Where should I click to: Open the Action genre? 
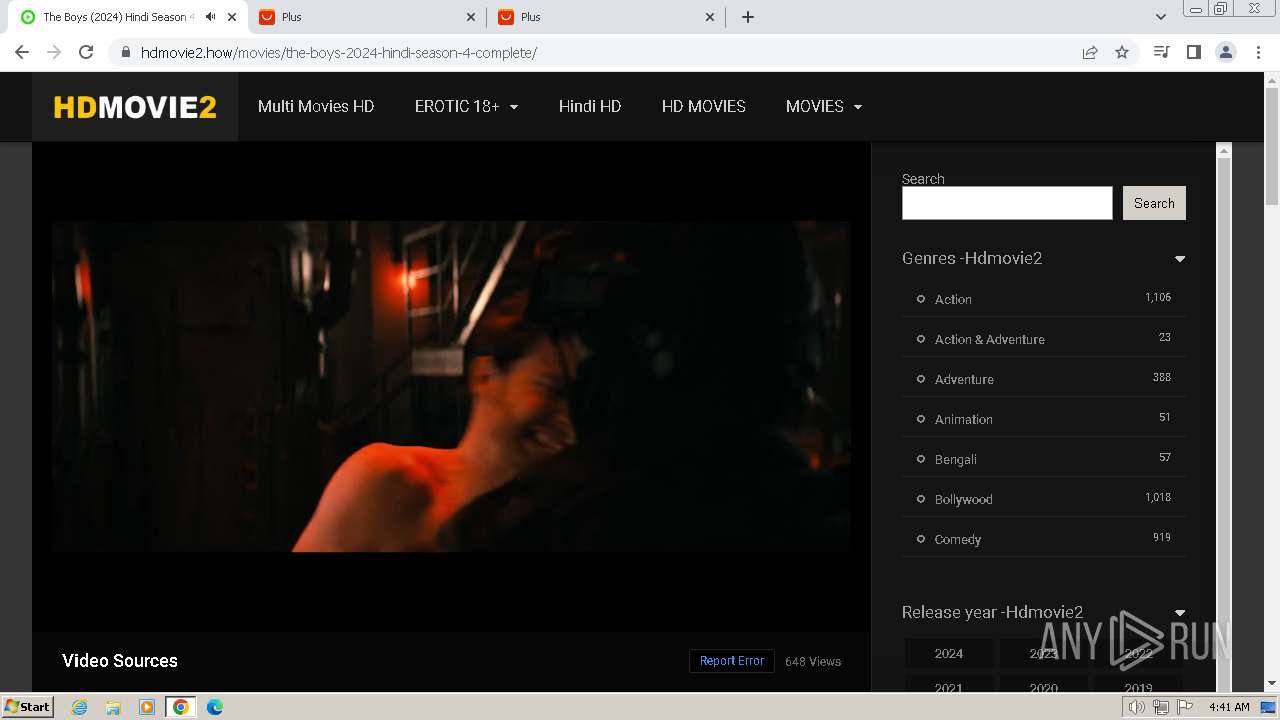953,299
